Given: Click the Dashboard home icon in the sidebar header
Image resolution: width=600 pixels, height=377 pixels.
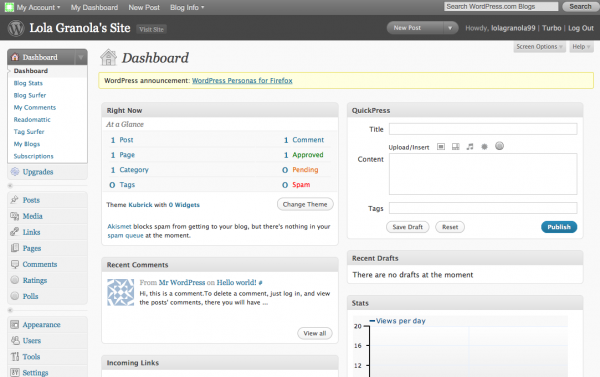Looking at the screenshot, I should [15, 57].
